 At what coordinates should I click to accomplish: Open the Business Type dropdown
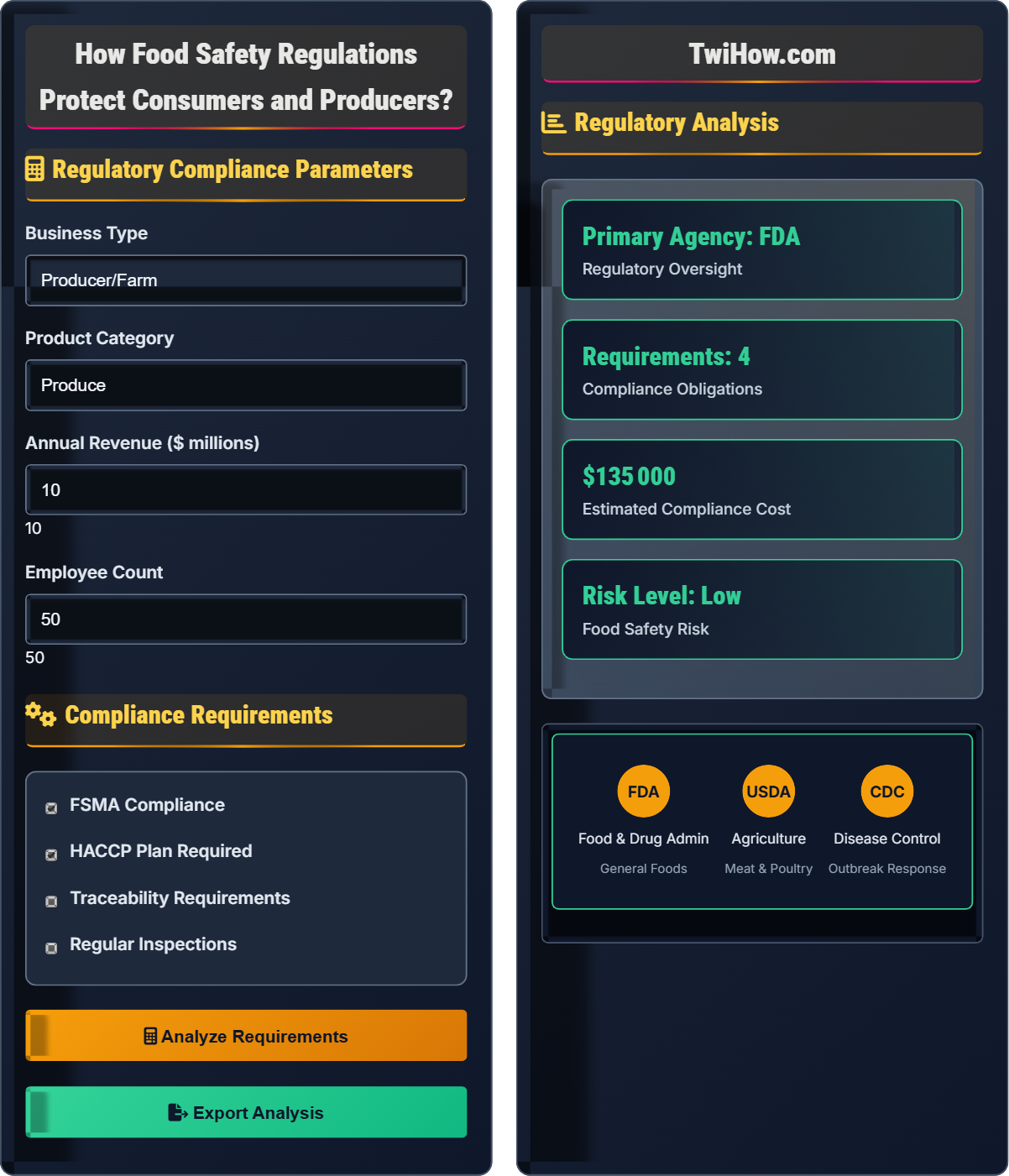pyautogui.click(x=246, y=280)
